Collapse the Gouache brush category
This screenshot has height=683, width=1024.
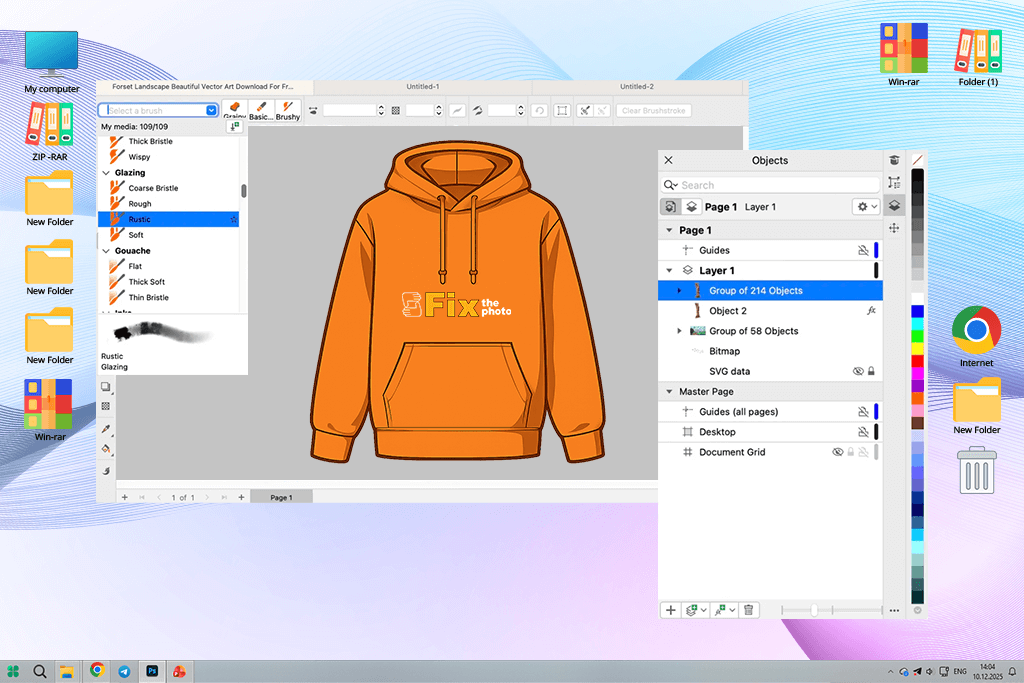coord(106,251)
